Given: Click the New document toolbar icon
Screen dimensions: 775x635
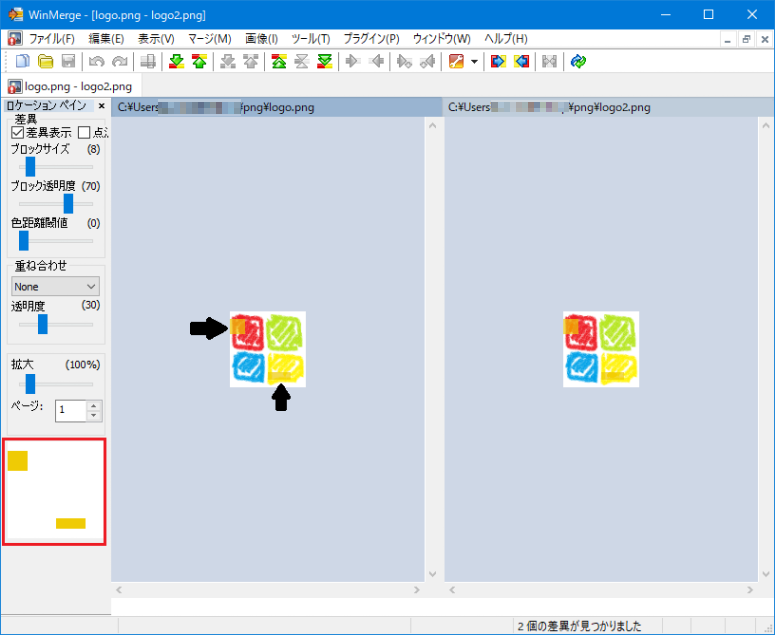Looking at the screenshot, I should 22,62.
